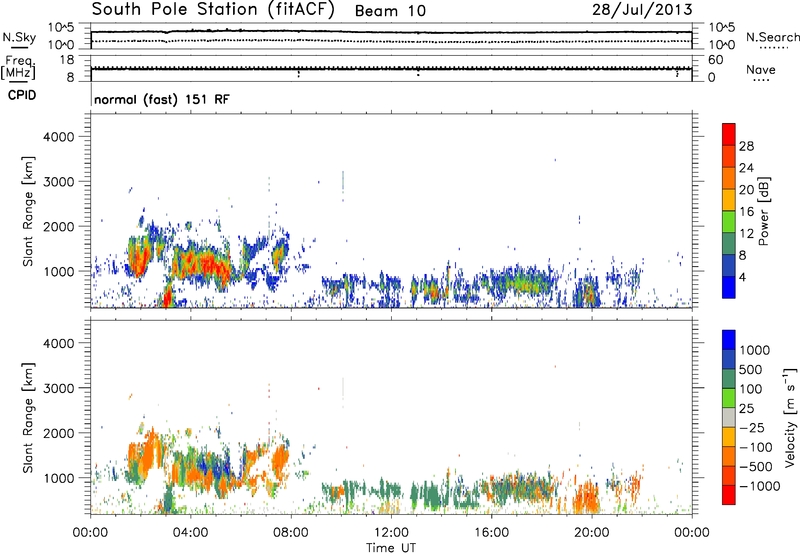Click the '16:00' time tick label
The height and width of the screenshot is (554, 800).
491,533
